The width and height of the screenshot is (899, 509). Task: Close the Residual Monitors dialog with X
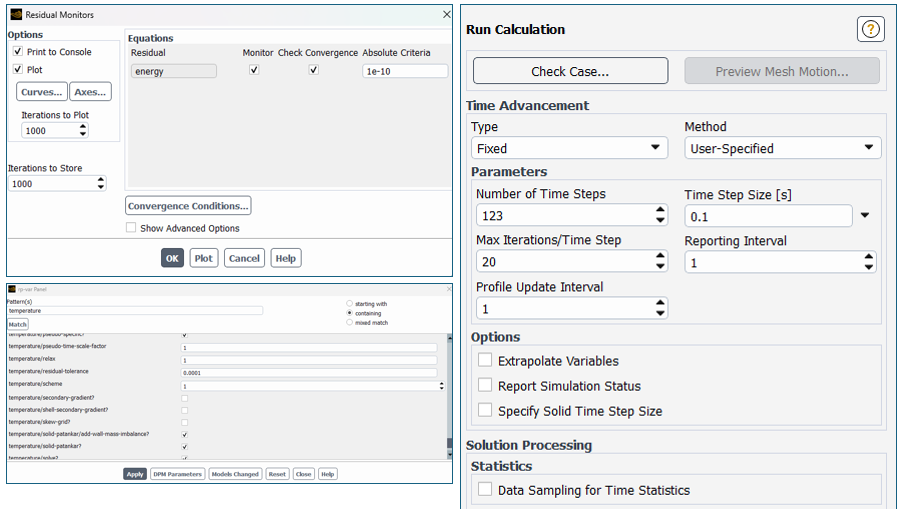coord(447,14)
